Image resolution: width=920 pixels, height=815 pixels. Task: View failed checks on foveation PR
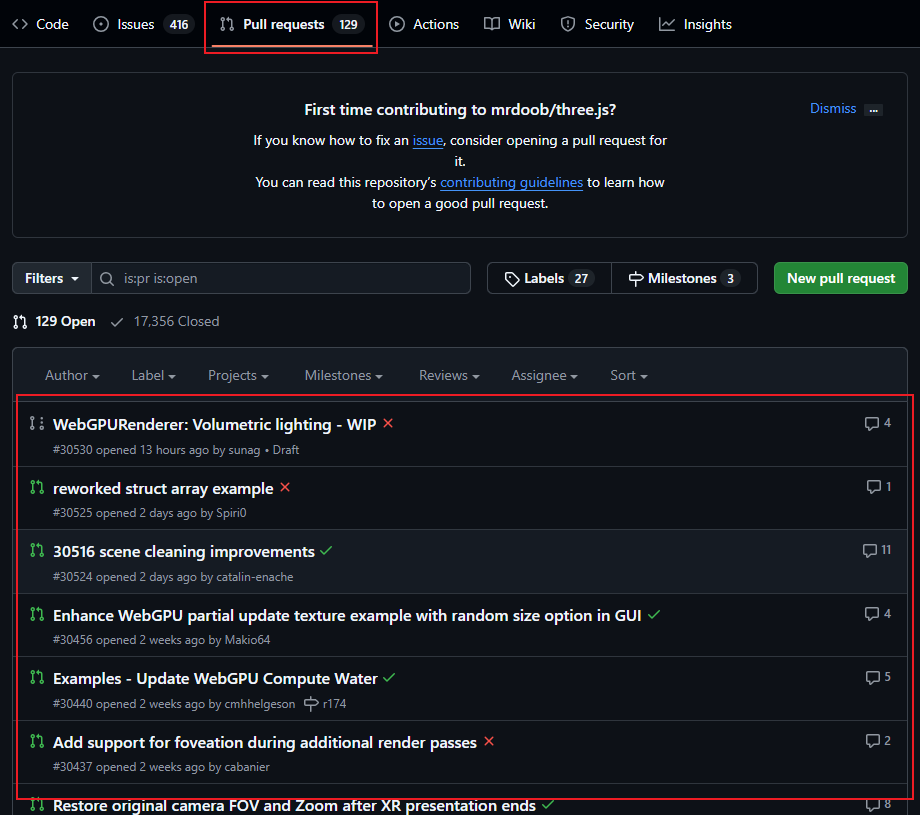[489, 742]
